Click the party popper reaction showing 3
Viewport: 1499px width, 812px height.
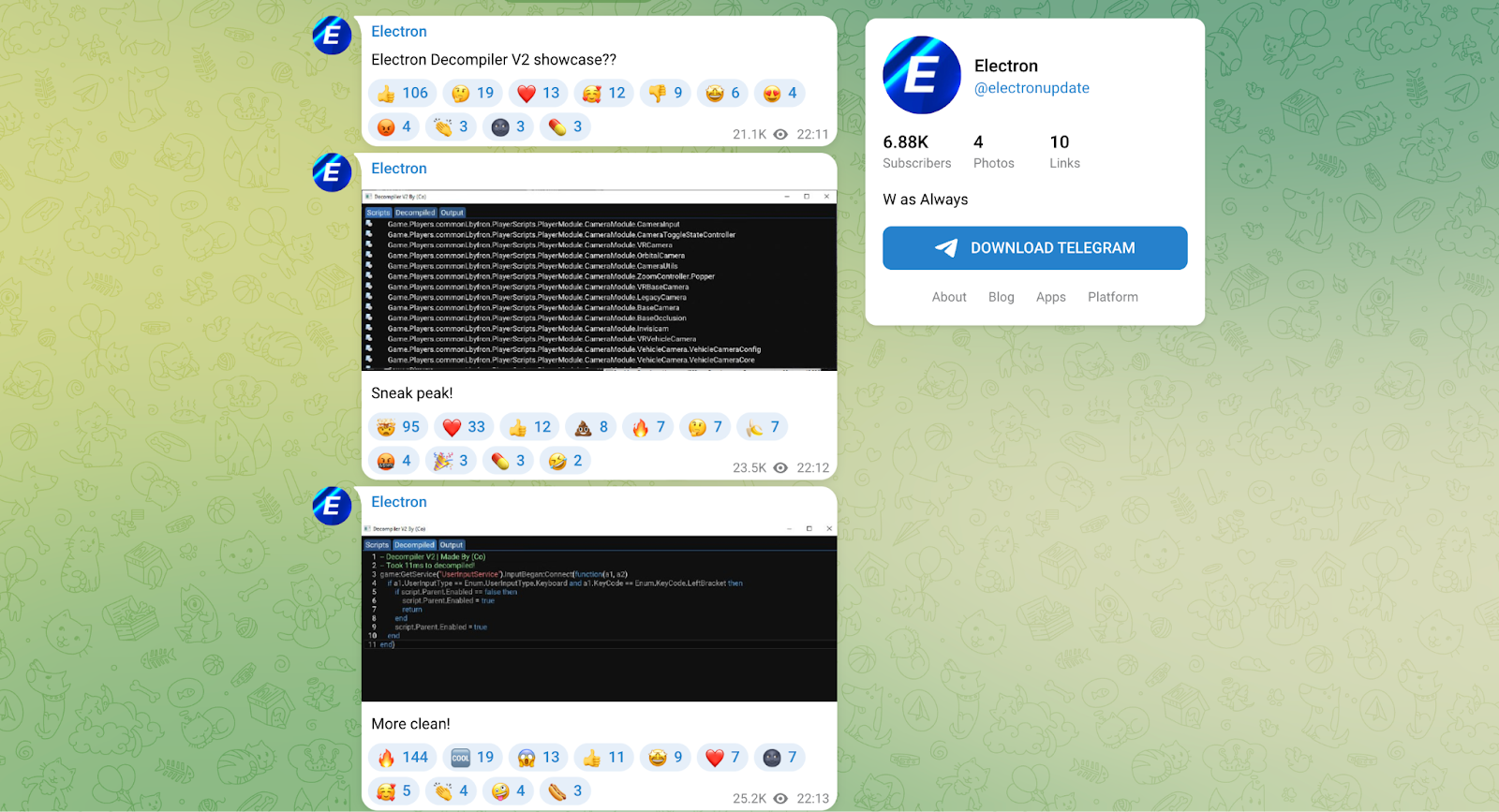(451, 461)
